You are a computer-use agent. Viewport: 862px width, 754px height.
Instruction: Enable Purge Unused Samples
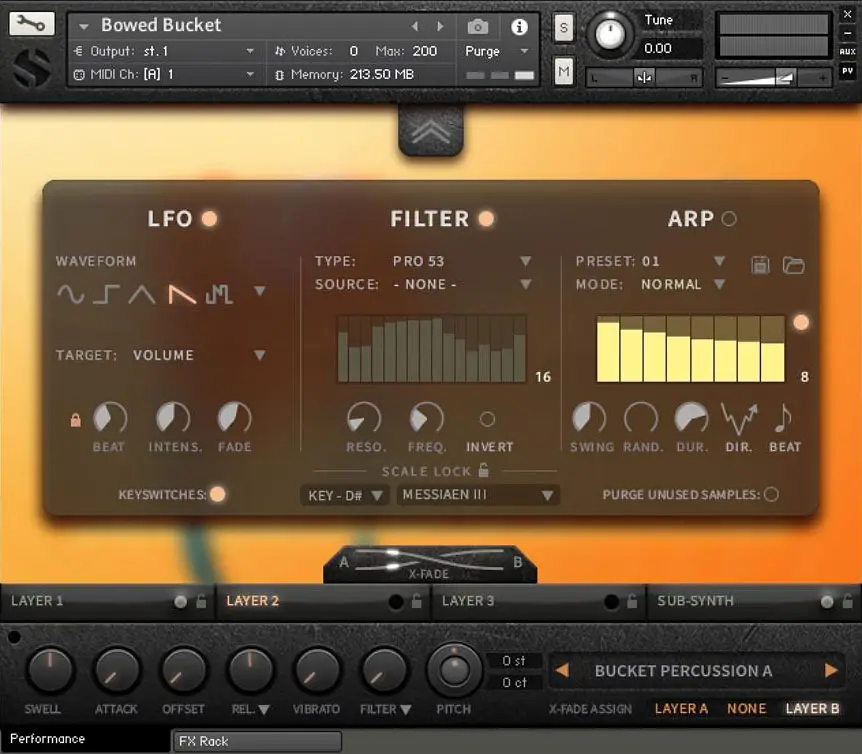[771, 494]
